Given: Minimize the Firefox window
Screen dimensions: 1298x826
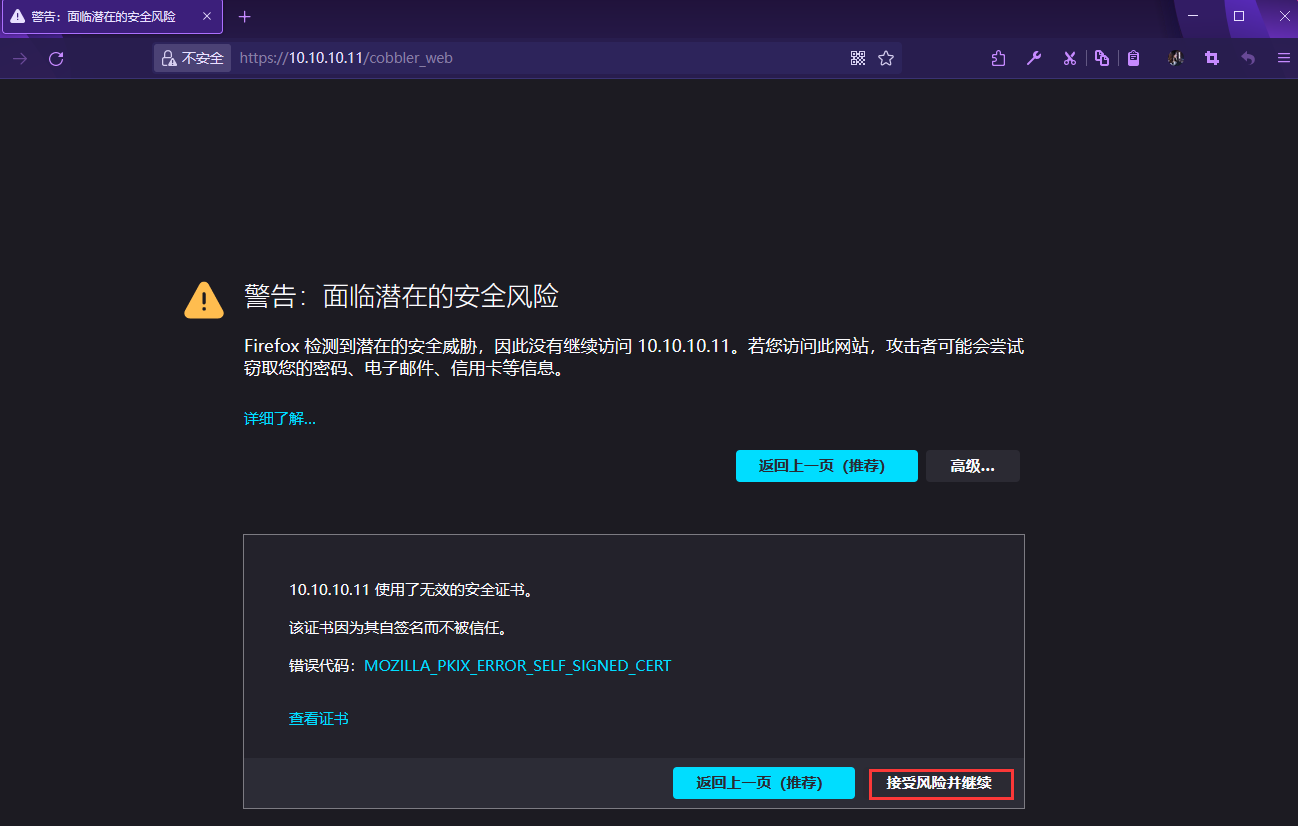Looking at the screenshot, I should (1193, 16).
